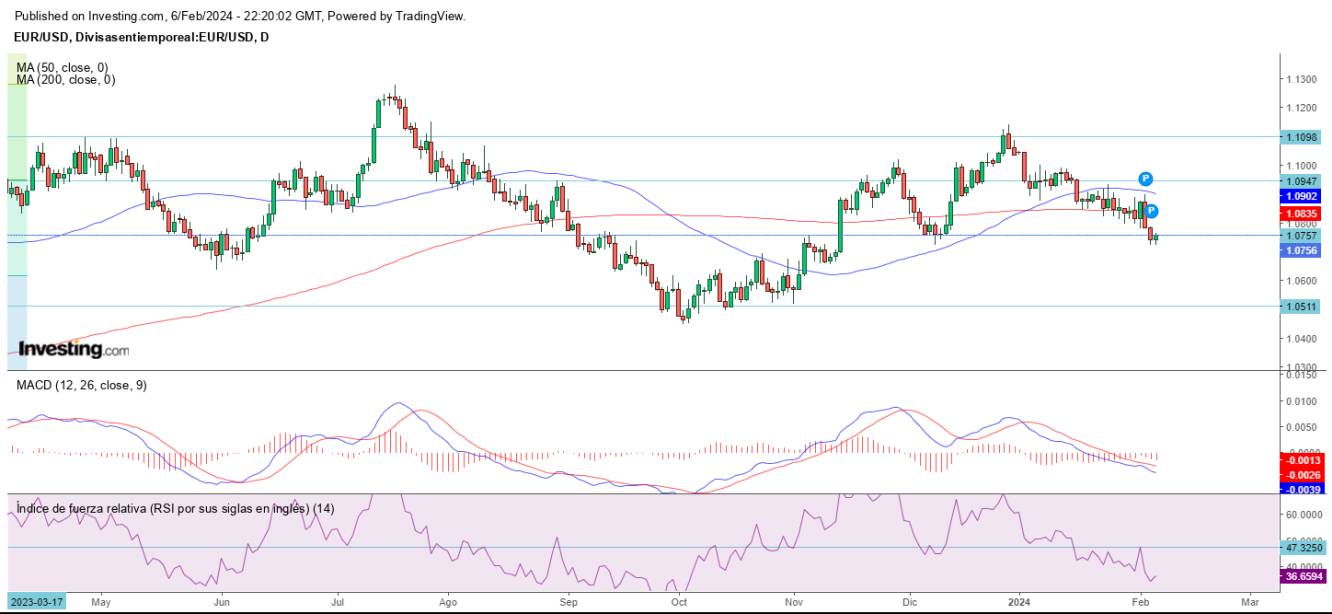Click the 2023-03-17 date tag on time axis

coord(37,603)
